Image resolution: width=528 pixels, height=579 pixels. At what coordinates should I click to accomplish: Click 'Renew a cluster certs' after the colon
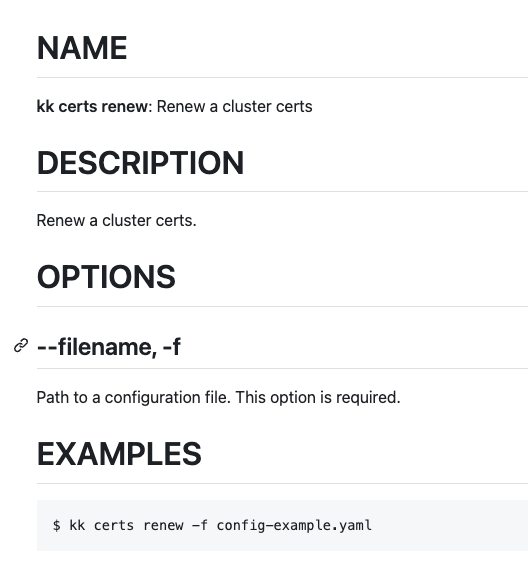tap(234, 106)
